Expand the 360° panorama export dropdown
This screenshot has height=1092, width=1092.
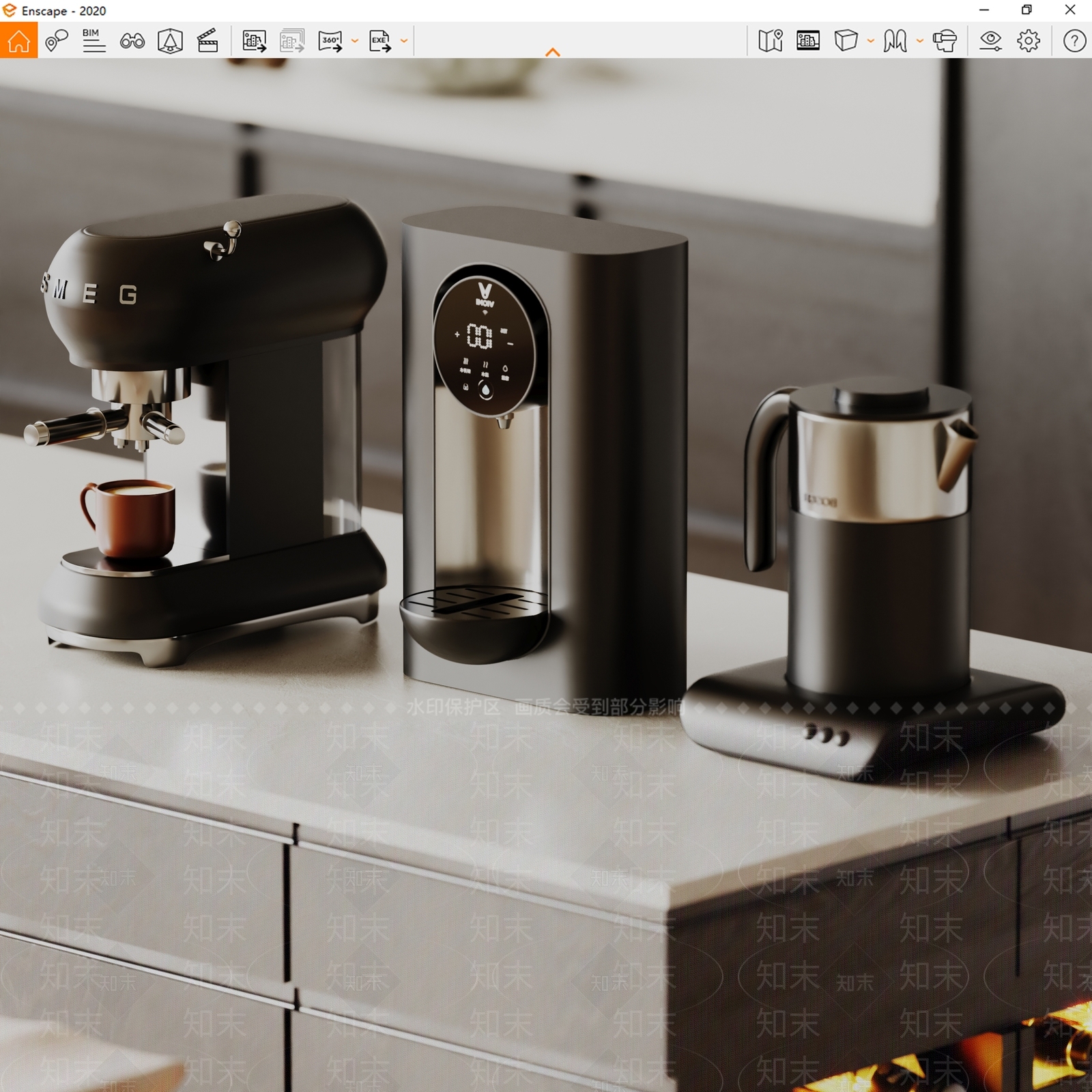(x=355, y=41)
